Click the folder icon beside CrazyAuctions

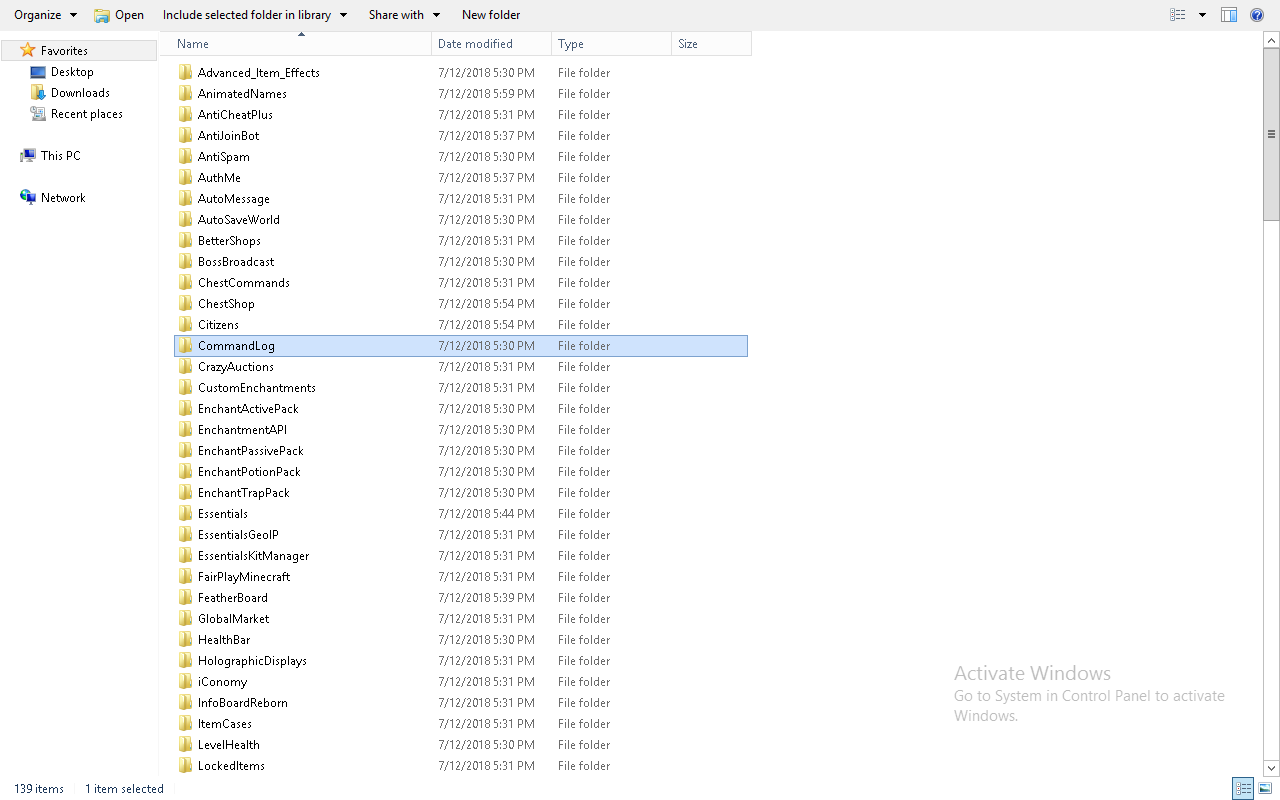point(185,366)
